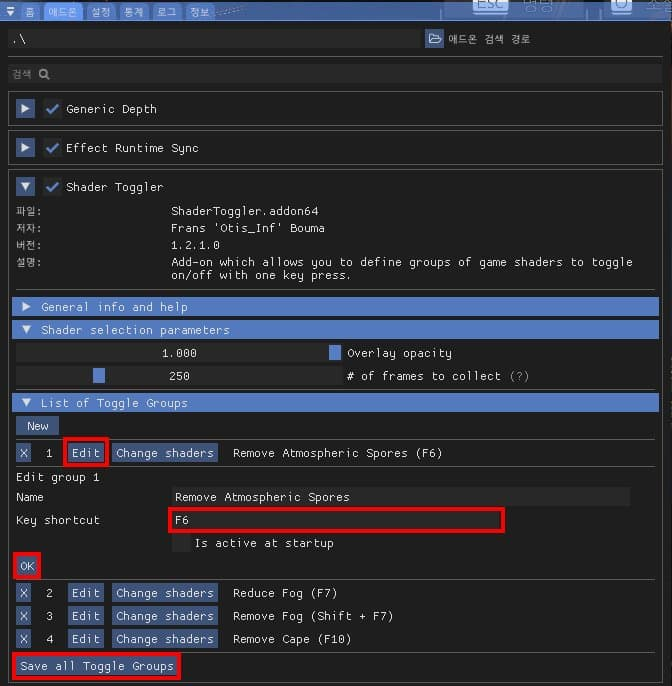
Task: Enable Is active at startup checkbox
Action: [x=181, y=543]
